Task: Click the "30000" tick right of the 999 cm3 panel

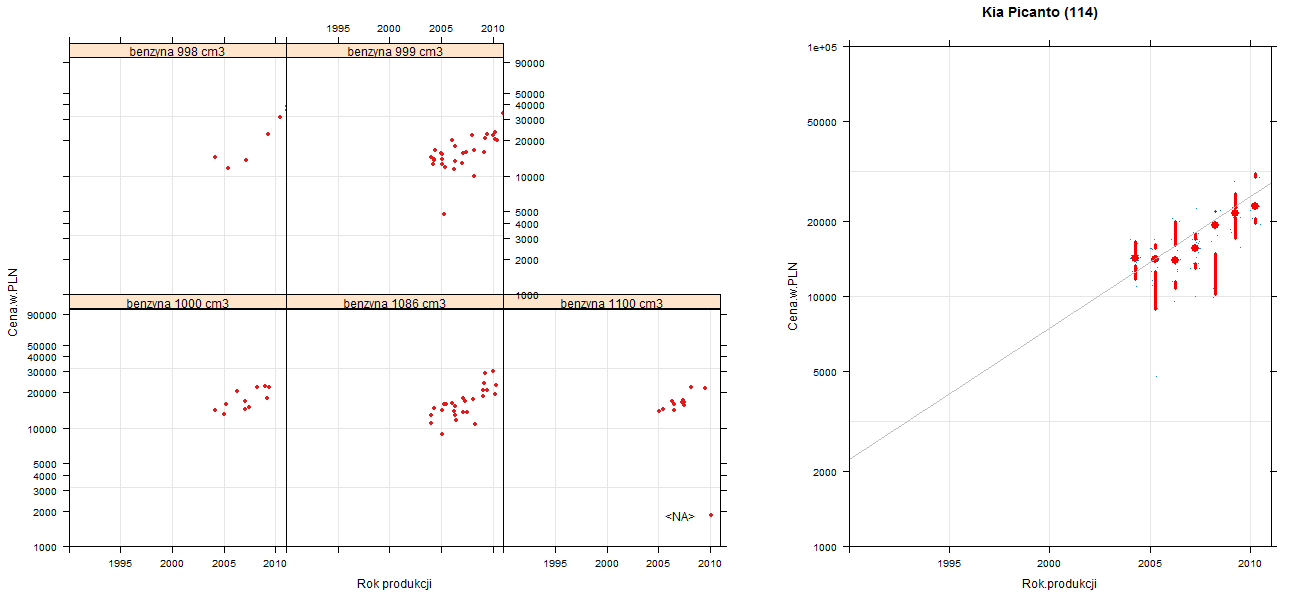Action: [x=529, y=120]
